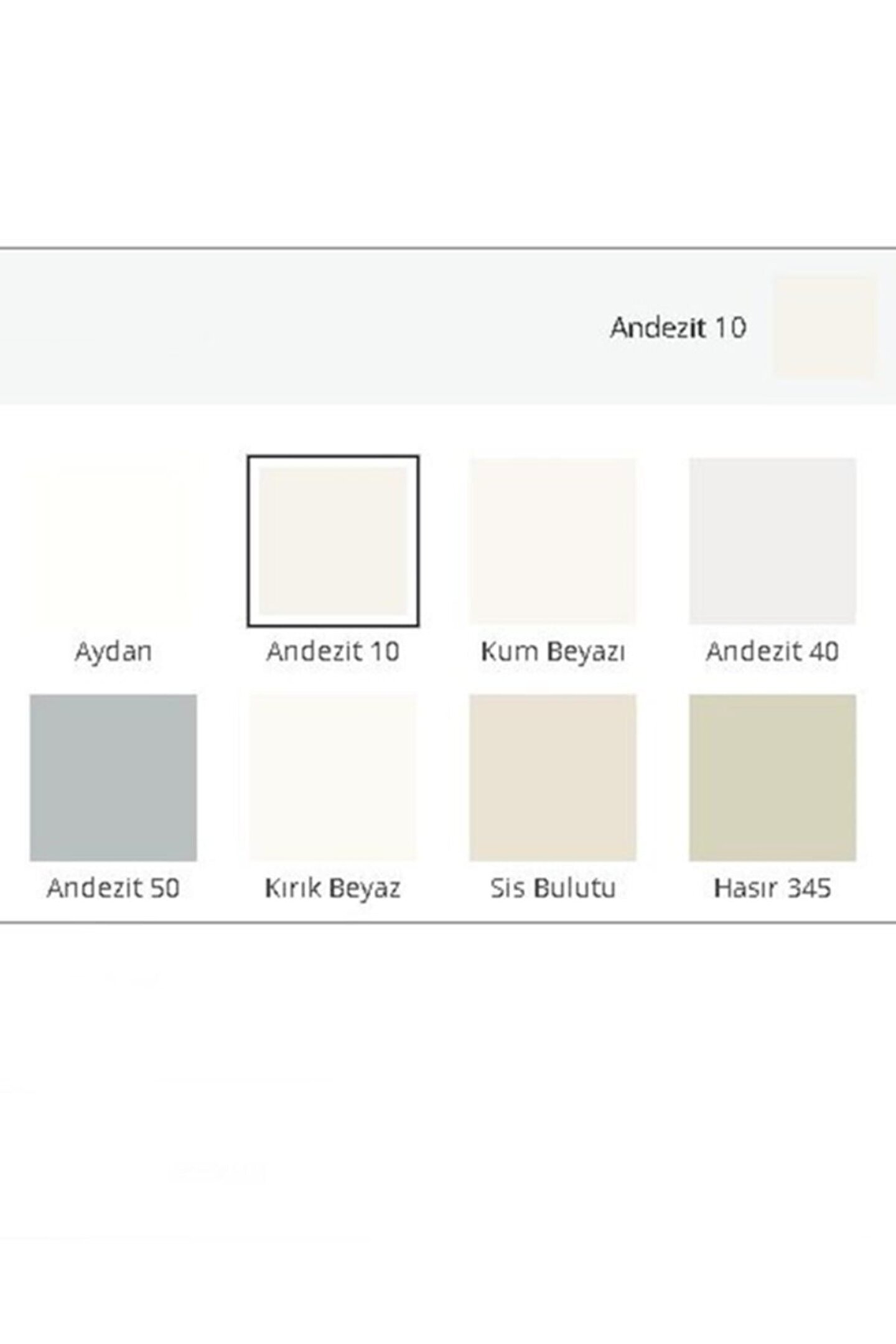Click the Andezit 50 label text

(113, 888)
